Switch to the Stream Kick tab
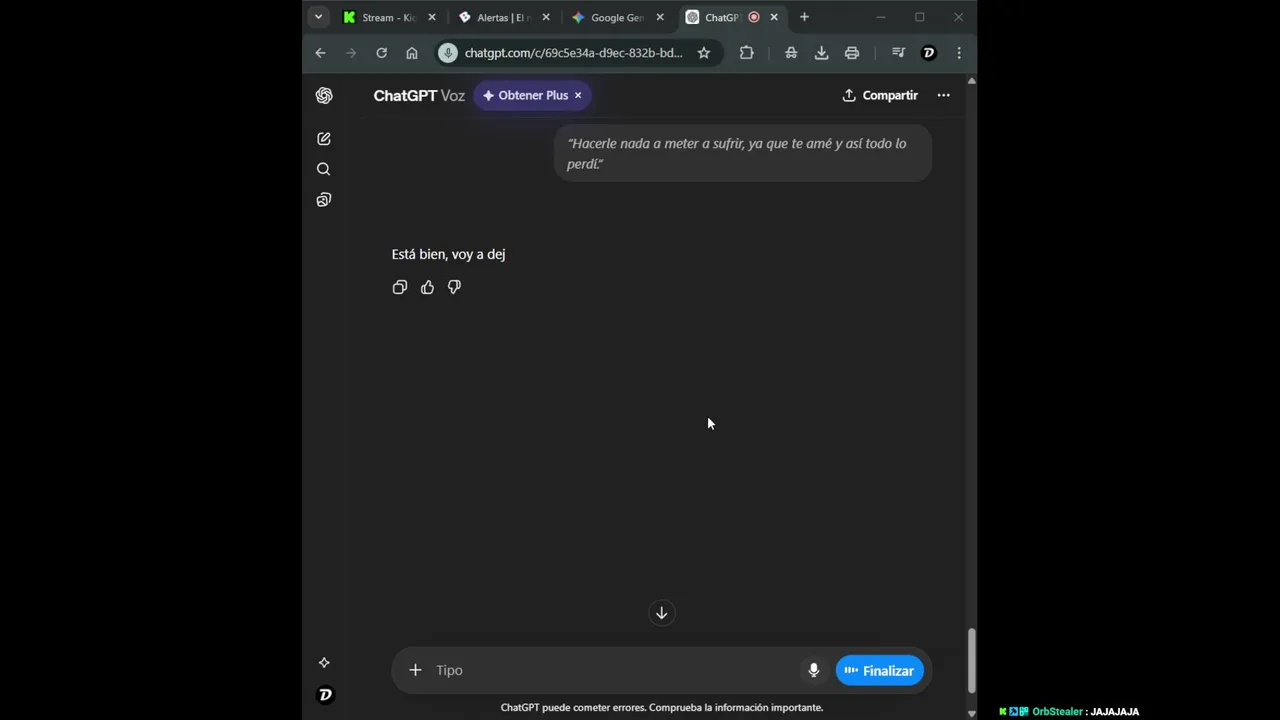The height and width of the screenshot is (720, 1280). [389, 17]
